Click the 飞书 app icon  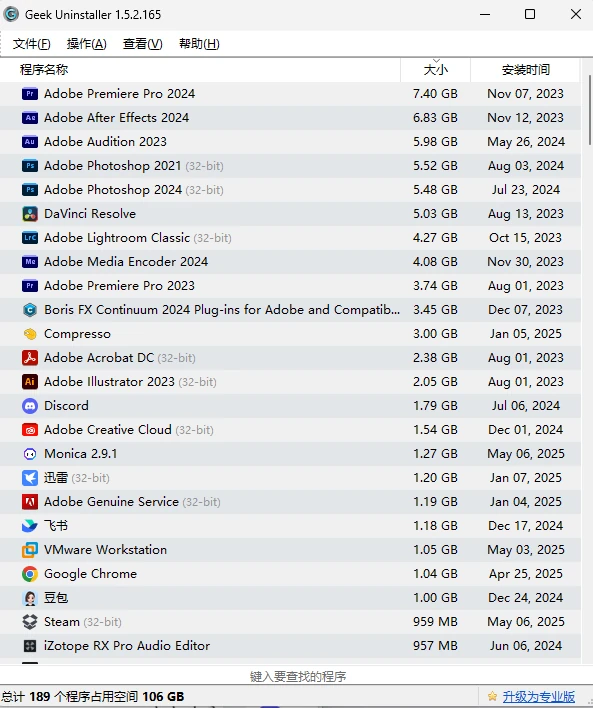pyautogui.click(x=30, y=526)
